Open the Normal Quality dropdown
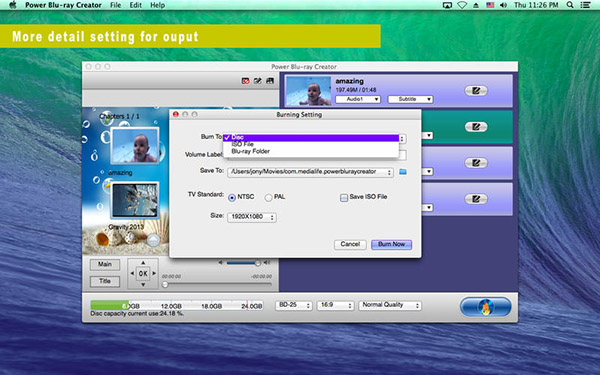 pos(390,305)
